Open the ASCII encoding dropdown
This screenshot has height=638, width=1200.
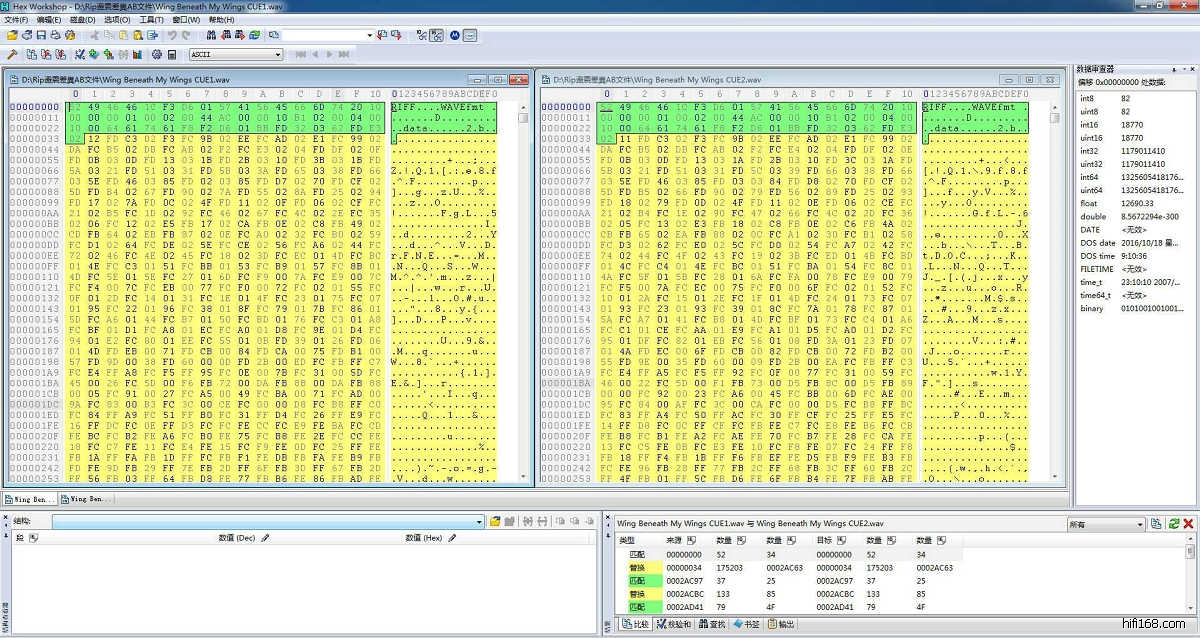pos(277,54)
